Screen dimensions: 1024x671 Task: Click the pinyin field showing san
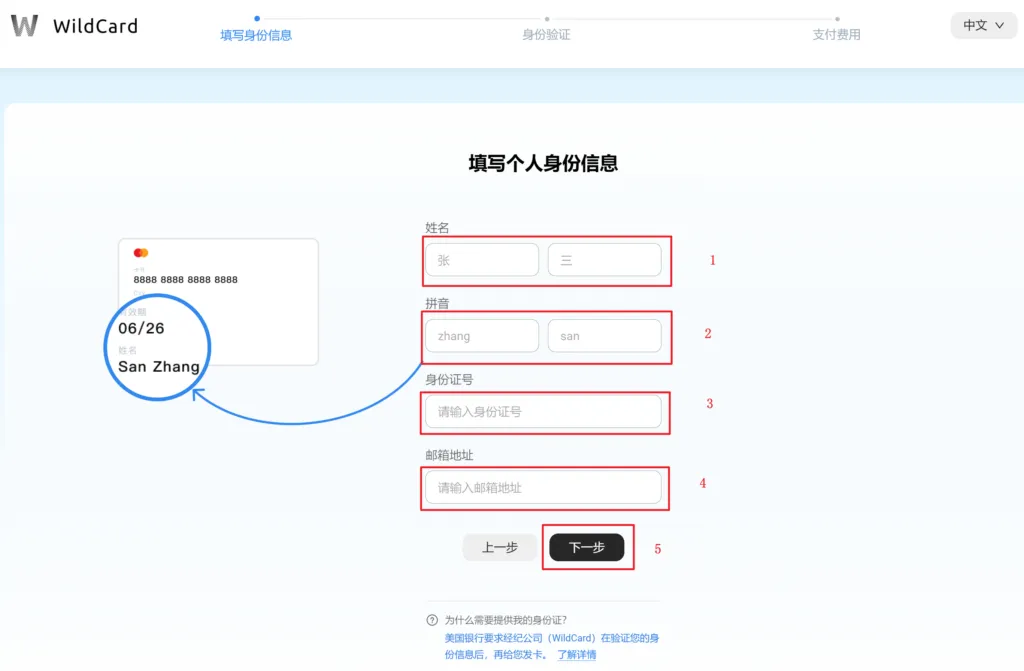(x=604, y=336)
